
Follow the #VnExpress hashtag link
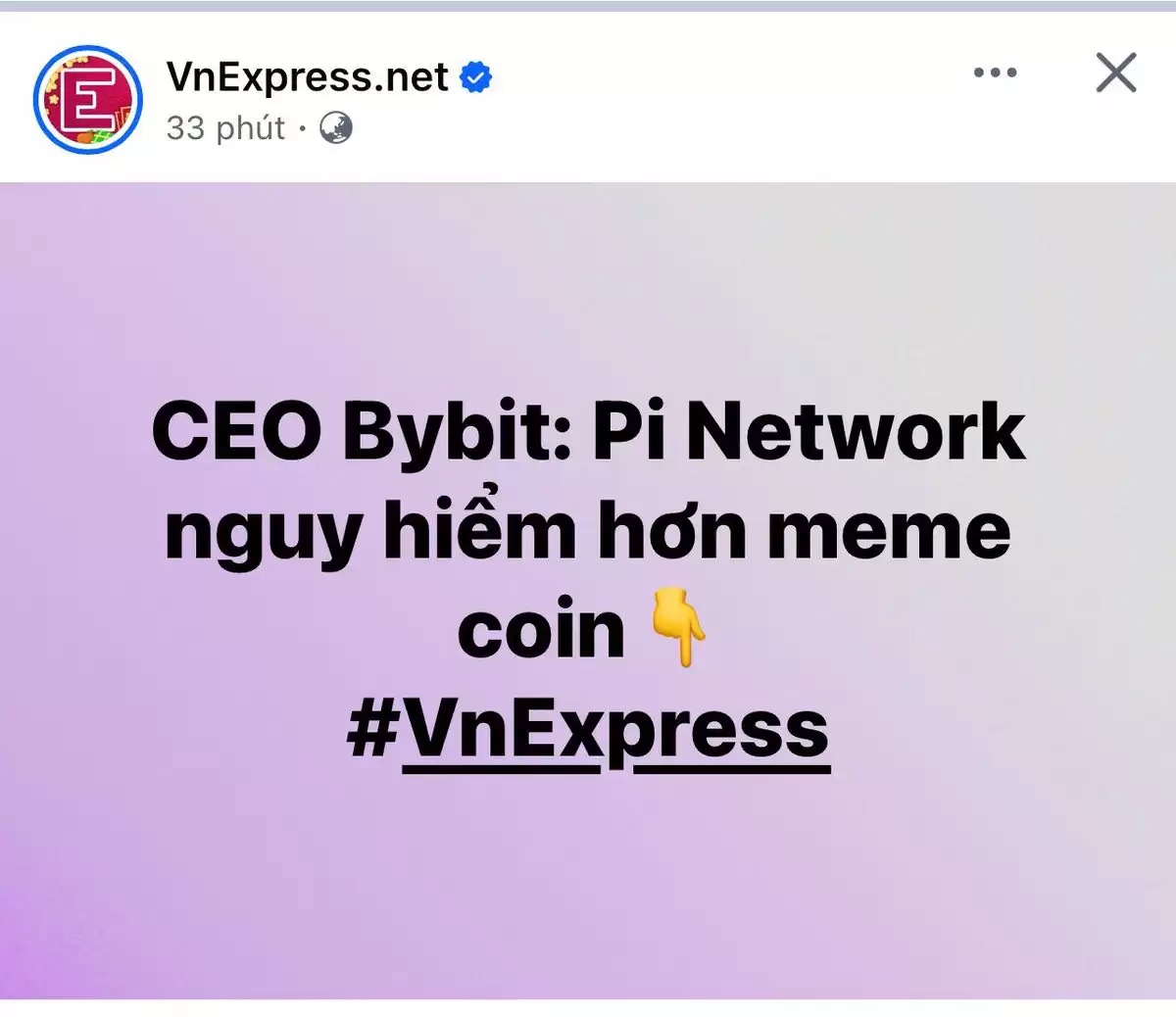[588, 733]
